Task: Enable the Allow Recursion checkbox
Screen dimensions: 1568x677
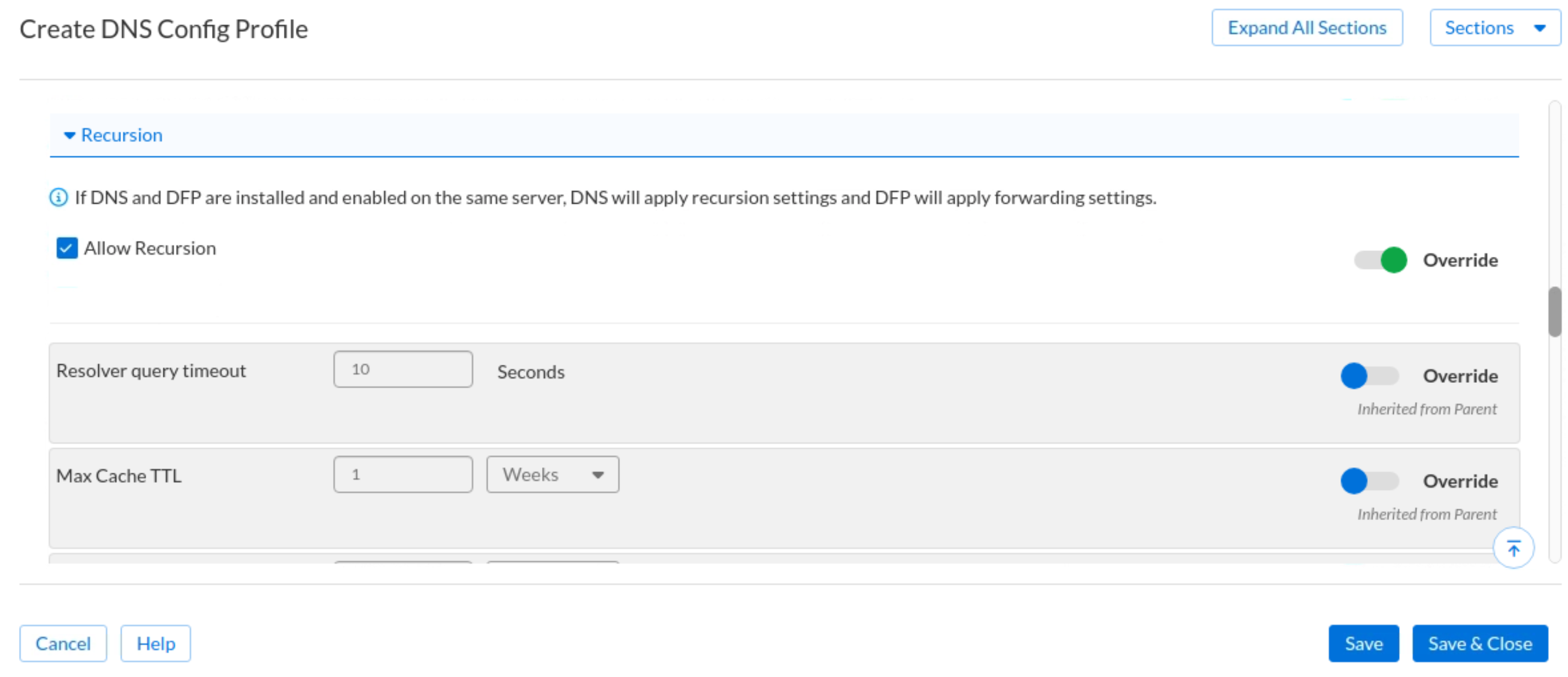Action: coord(68,248)
